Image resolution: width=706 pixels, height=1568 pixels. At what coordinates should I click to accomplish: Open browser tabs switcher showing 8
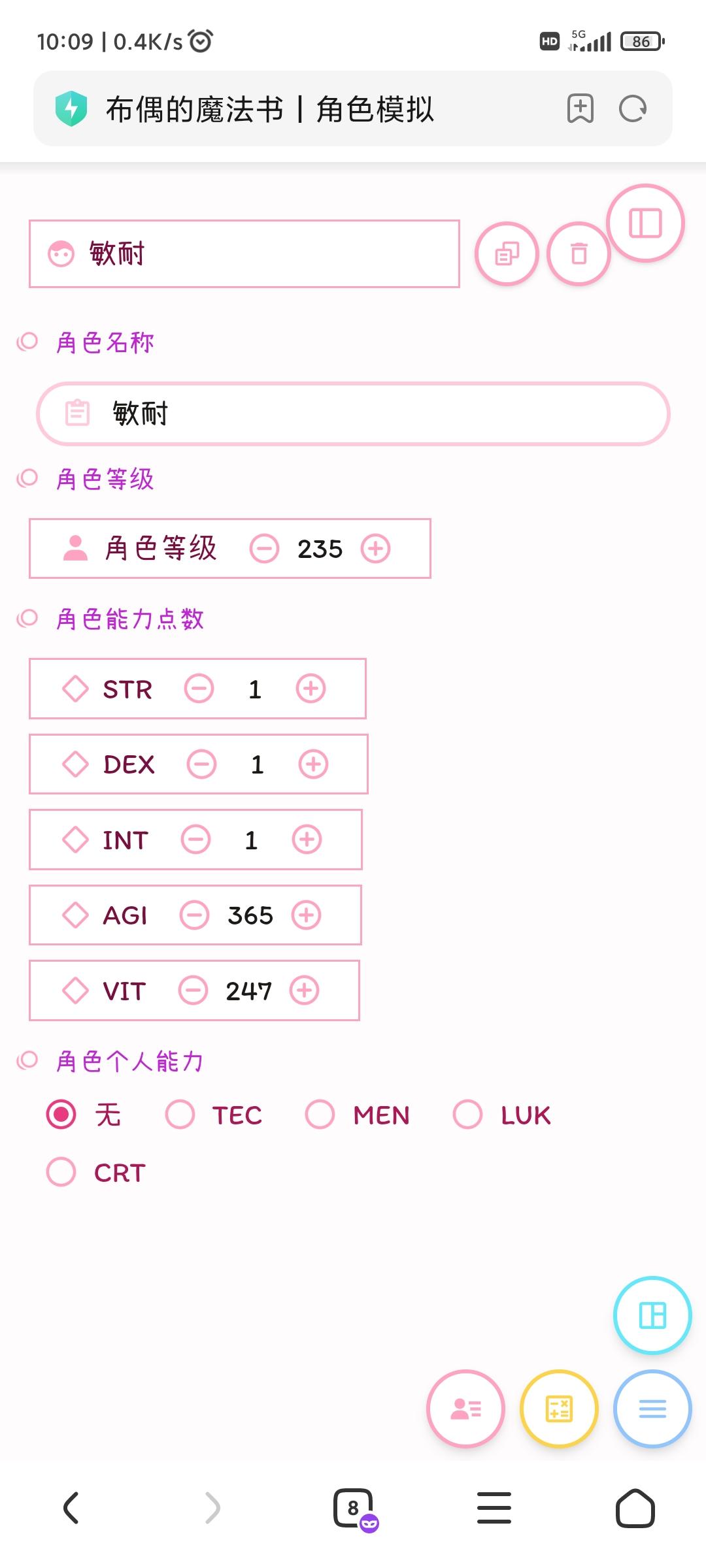coord(354,1509)
